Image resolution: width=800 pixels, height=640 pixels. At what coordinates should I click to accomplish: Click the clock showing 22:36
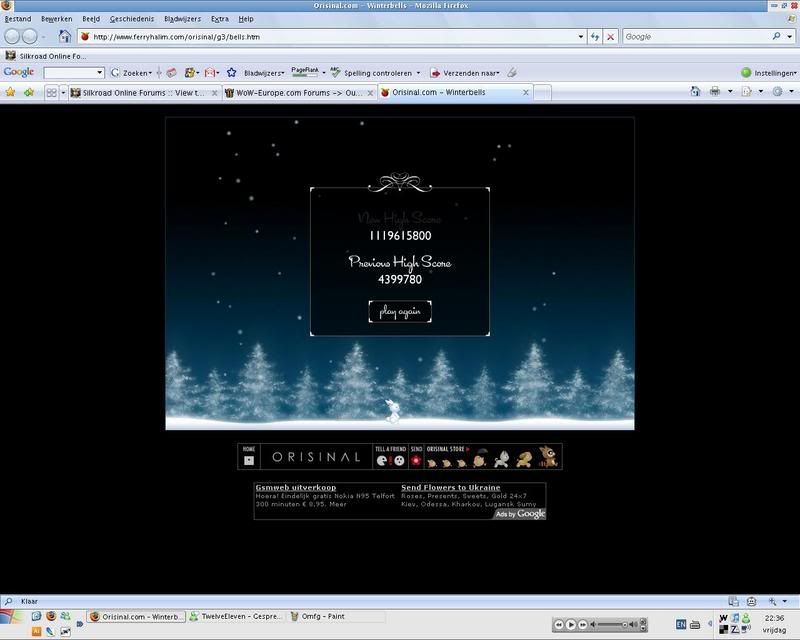tap(774, 618)
